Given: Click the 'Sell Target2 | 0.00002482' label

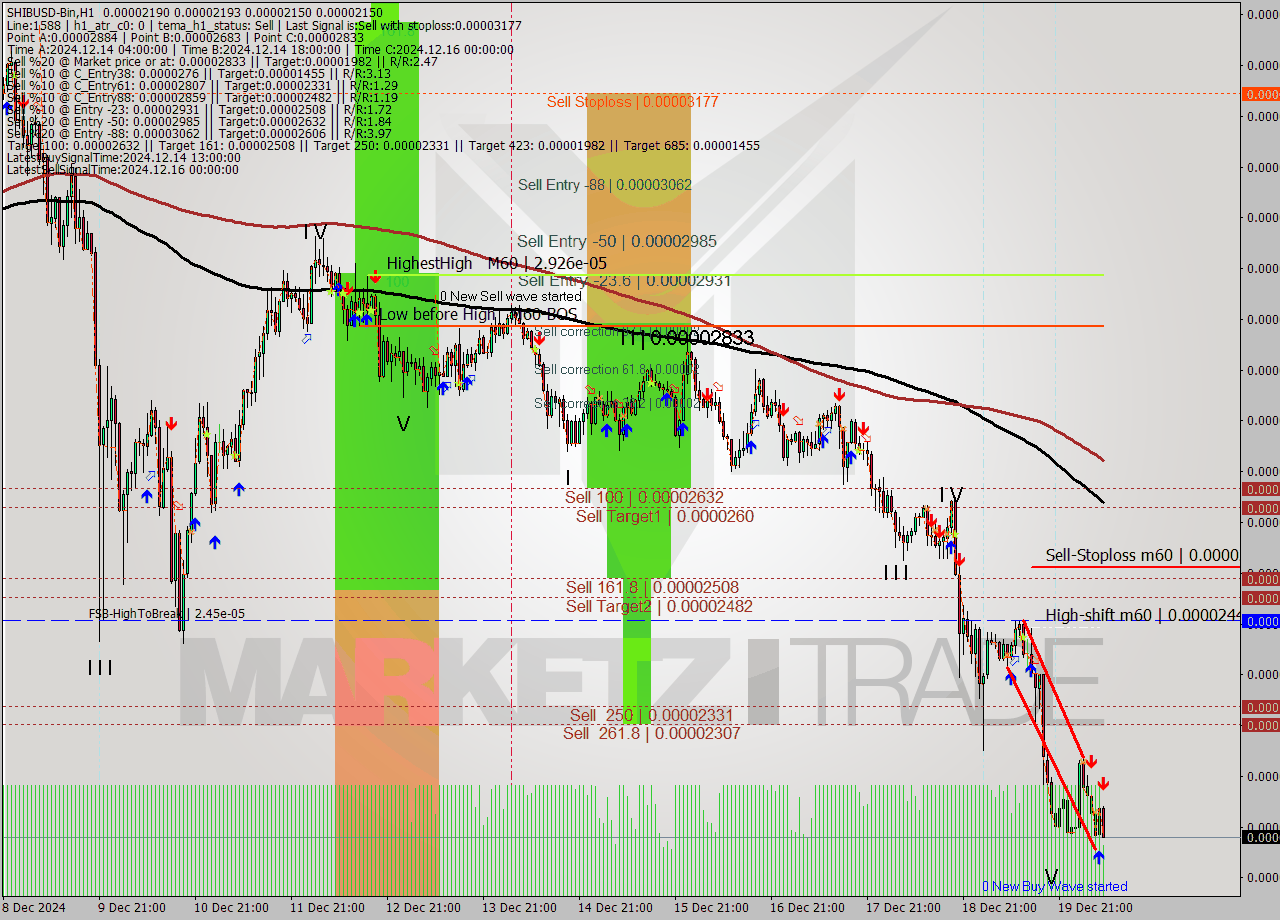Looking at the screenshot, I should [x=659, y=606].
